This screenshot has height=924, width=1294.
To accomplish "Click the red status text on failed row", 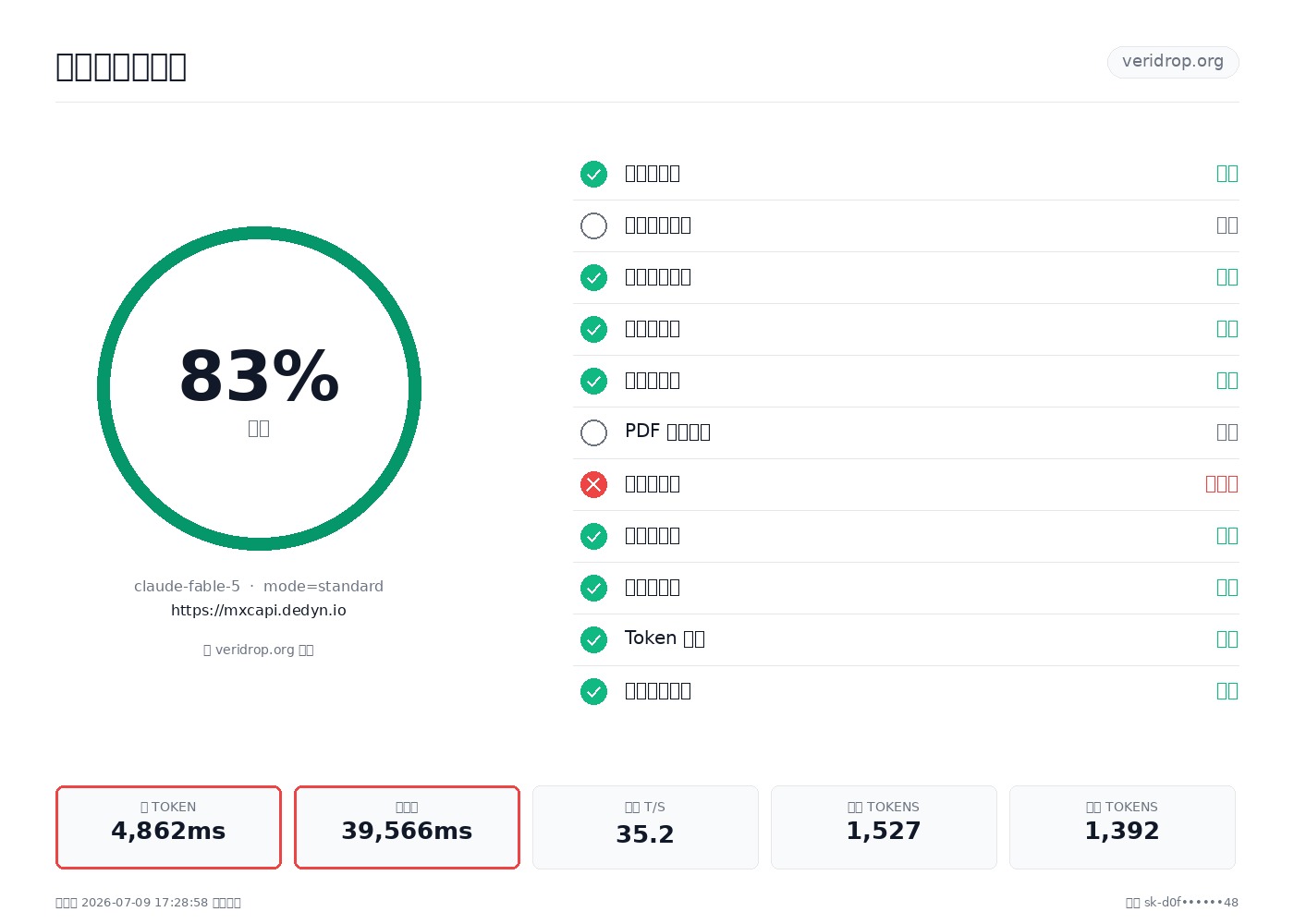I will (1222, 484).
